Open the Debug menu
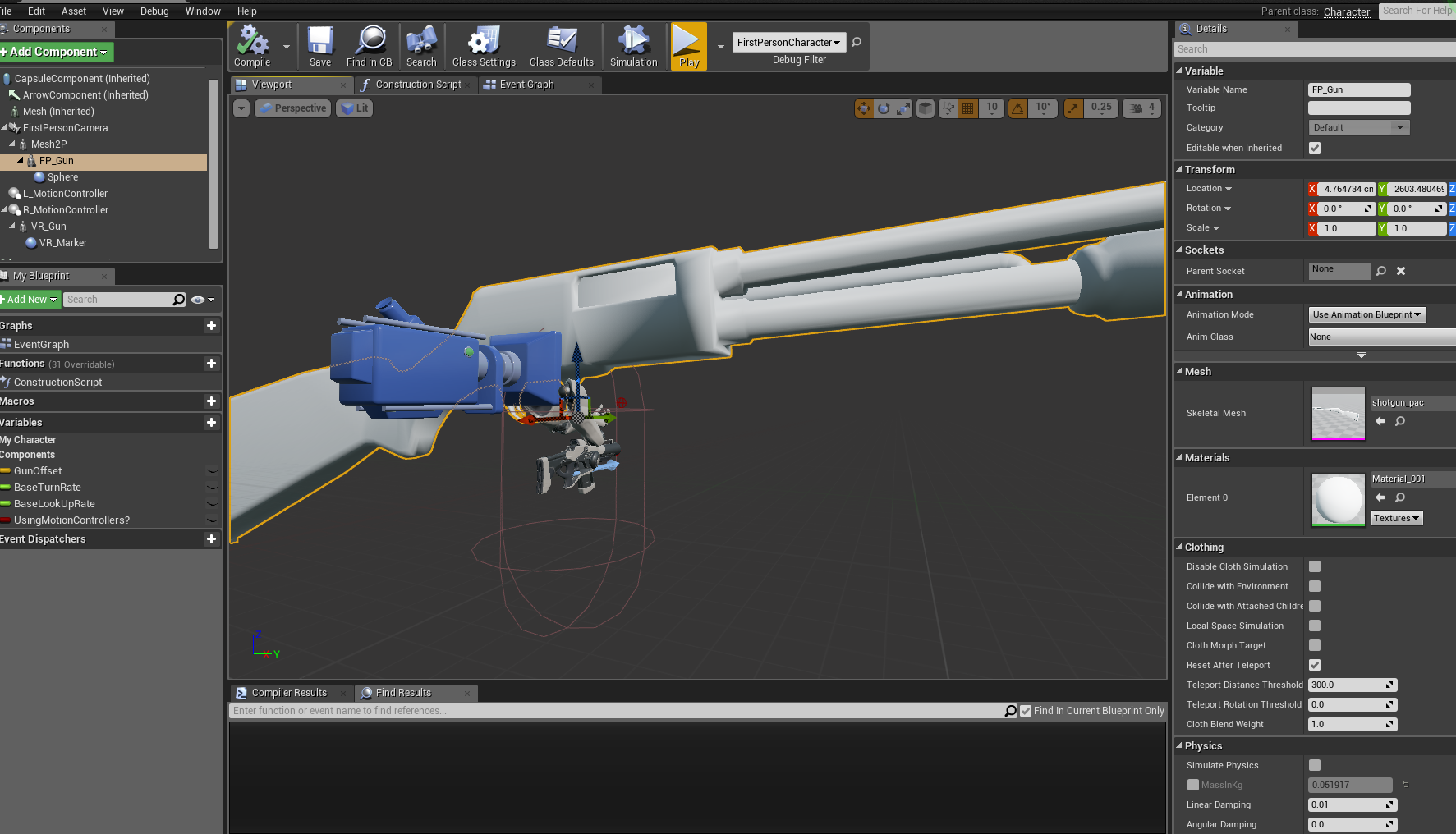Image resolution: width=1456 pixels, height=834 pixels. click(x=154, y=11)
